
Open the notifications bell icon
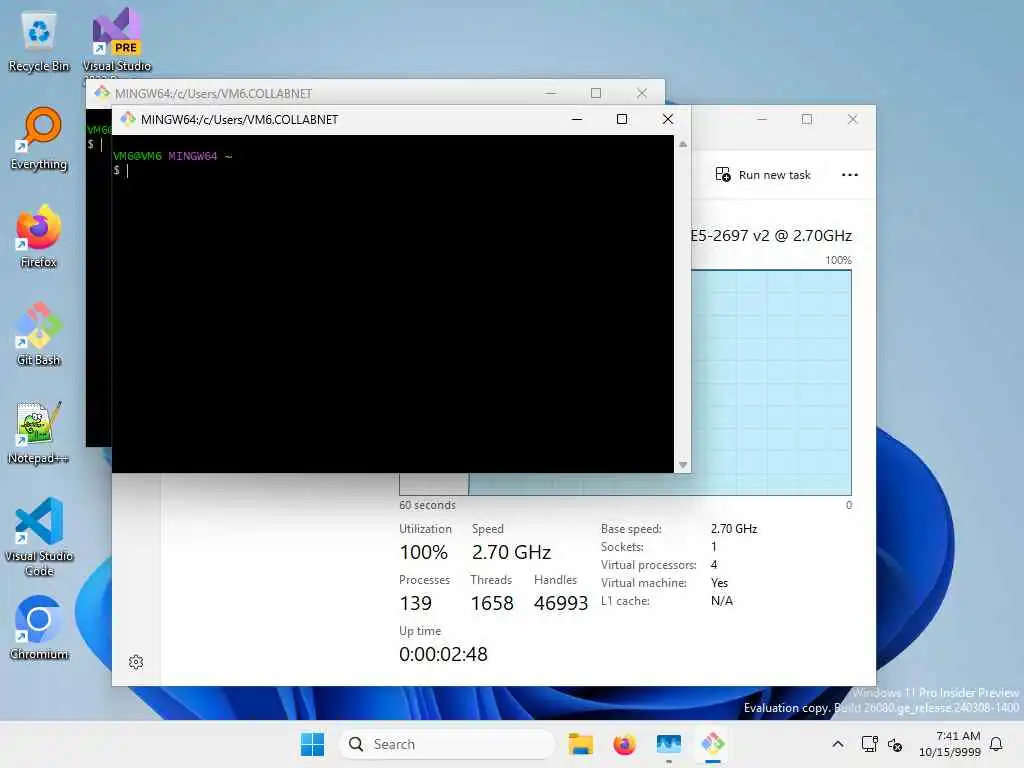(x=996, y=744)
